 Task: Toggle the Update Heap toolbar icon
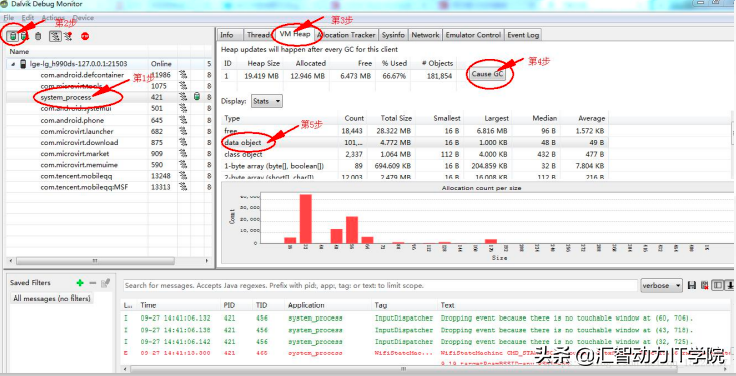(x=13, y=37)
